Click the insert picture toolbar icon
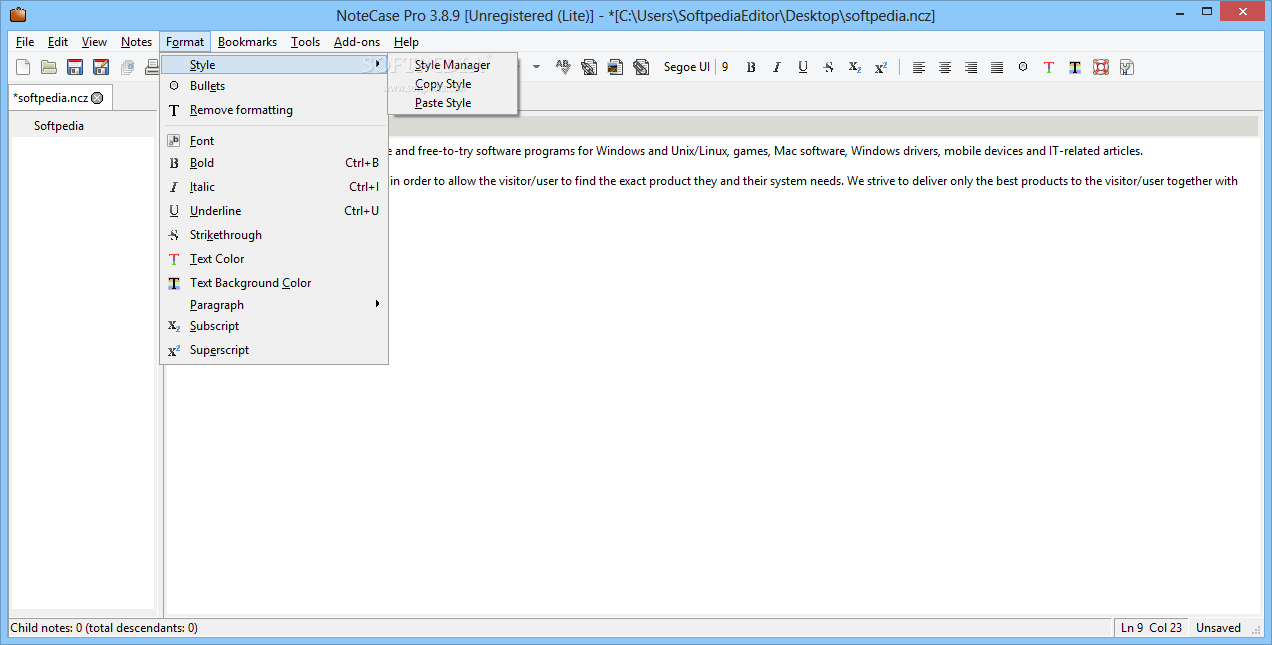 click(x=615, y=67)
